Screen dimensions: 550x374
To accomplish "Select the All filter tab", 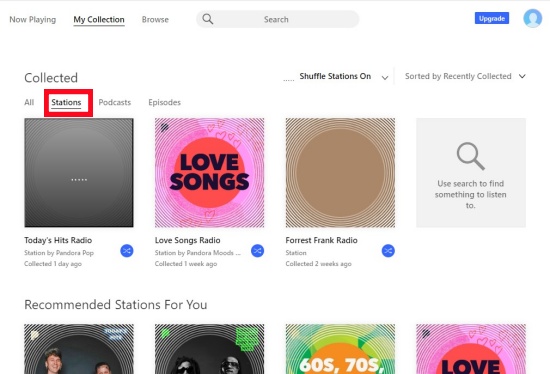I will tap(29, 102).
